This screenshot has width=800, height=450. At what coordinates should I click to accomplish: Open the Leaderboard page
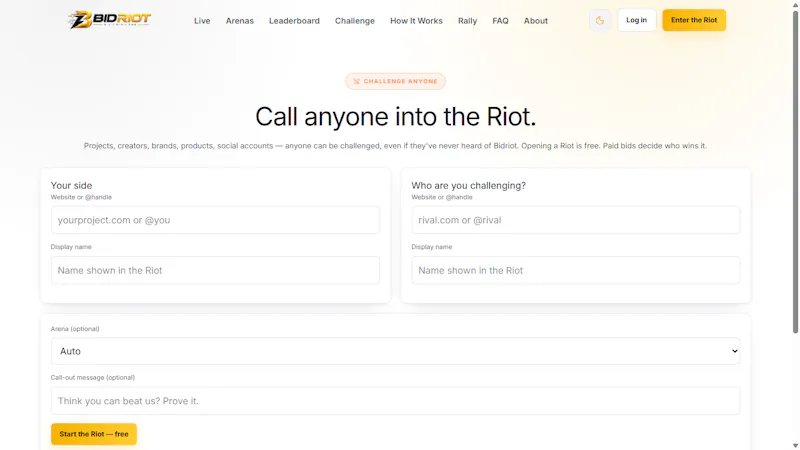pos(294,21)
